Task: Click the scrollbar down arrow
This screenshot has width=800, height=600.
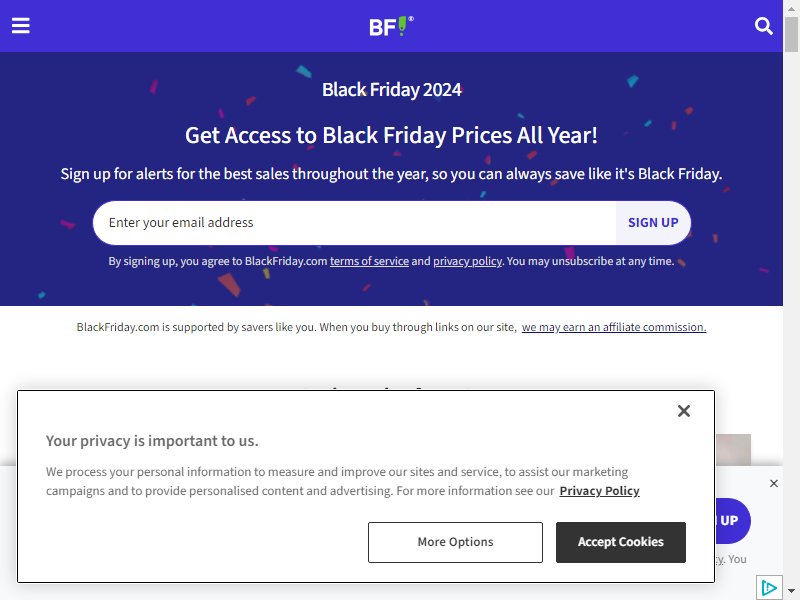Action: [x=791, y=591]
